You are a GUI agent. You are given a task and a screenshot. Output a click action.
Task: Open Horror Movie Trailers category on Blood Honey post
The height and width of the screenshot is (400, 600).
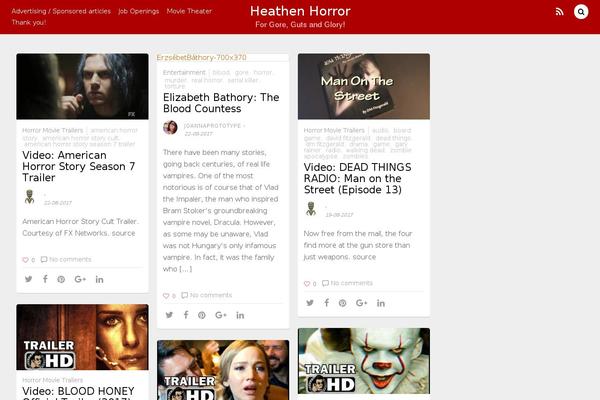point(52,380)
